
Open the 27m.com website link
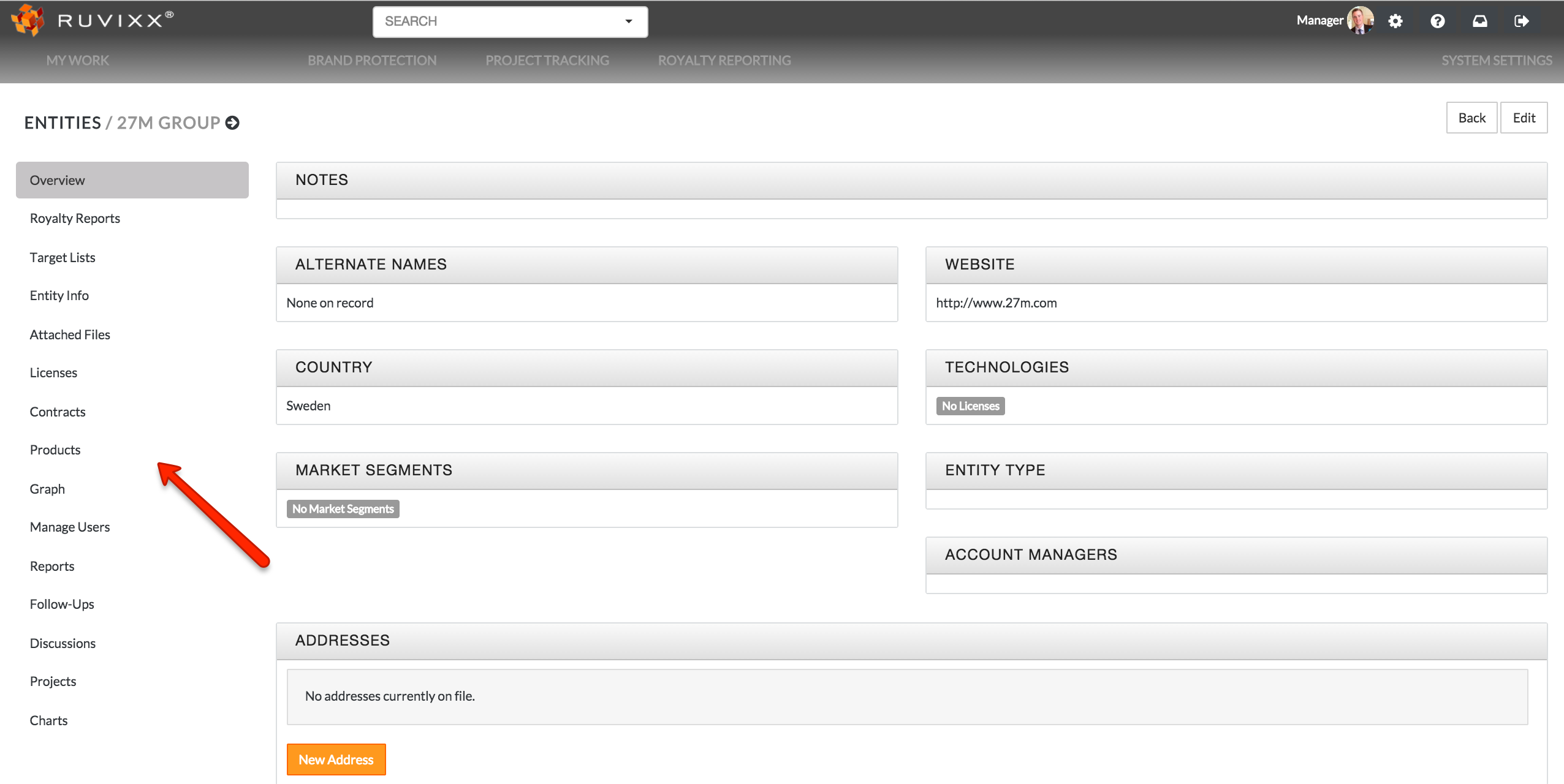tap(996, 303)
